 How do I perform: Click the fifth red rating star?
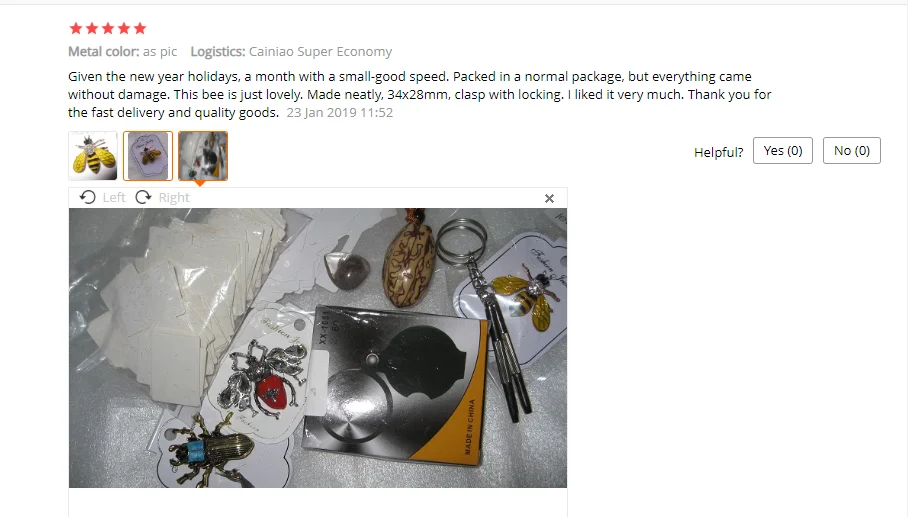(x=140, y=28)
